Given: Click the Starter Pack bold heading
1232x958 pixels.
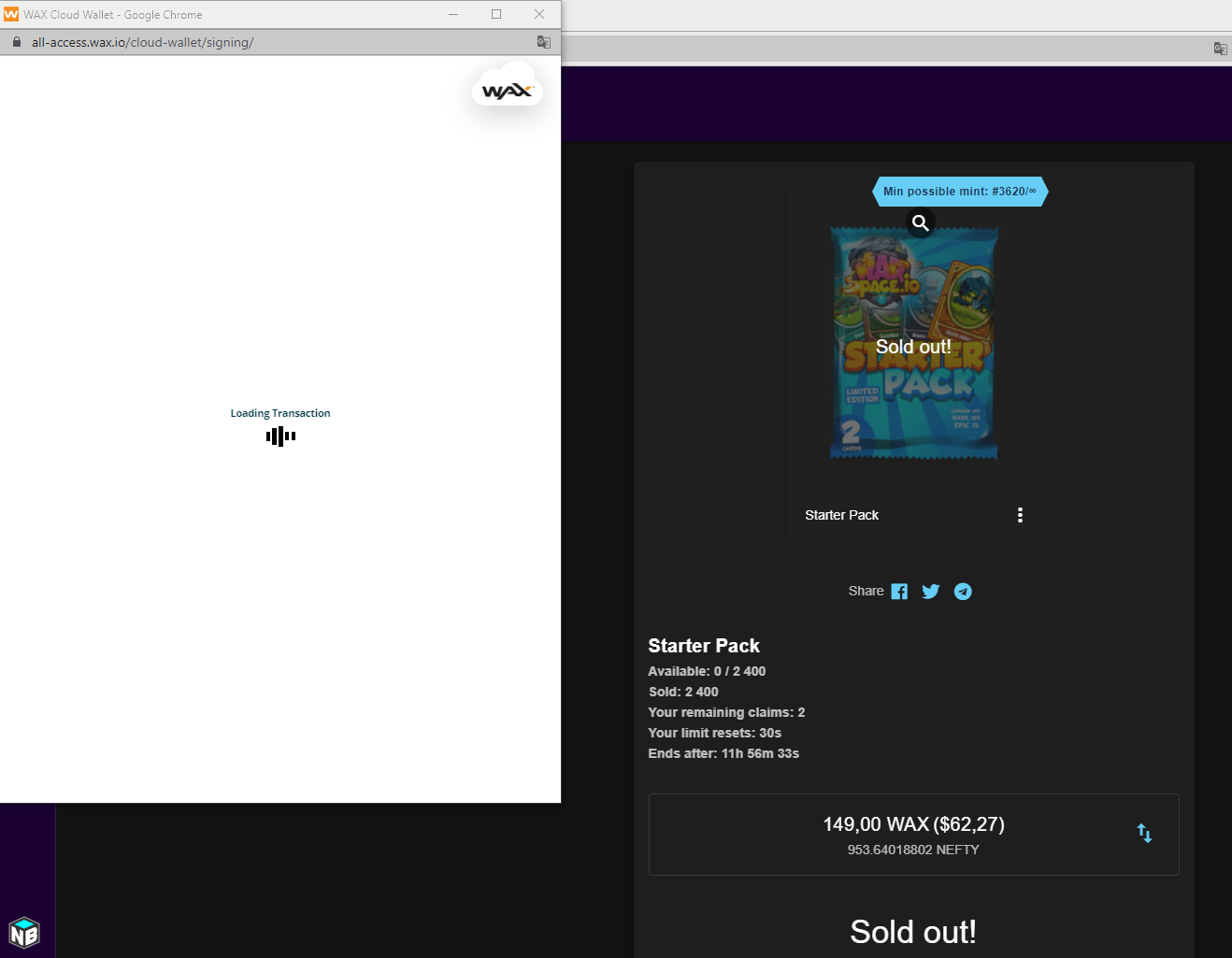Looking at the screenshot, I should click(704, 646).
